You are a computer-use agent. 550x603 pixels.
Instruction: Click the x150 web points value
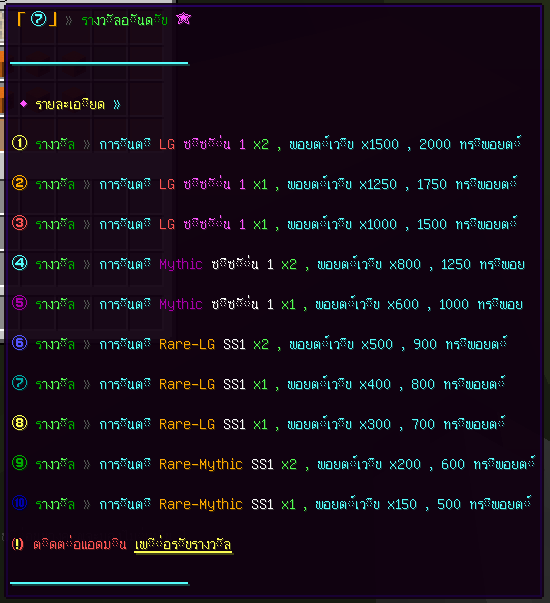pyautogui.click(x=402, y=505)
